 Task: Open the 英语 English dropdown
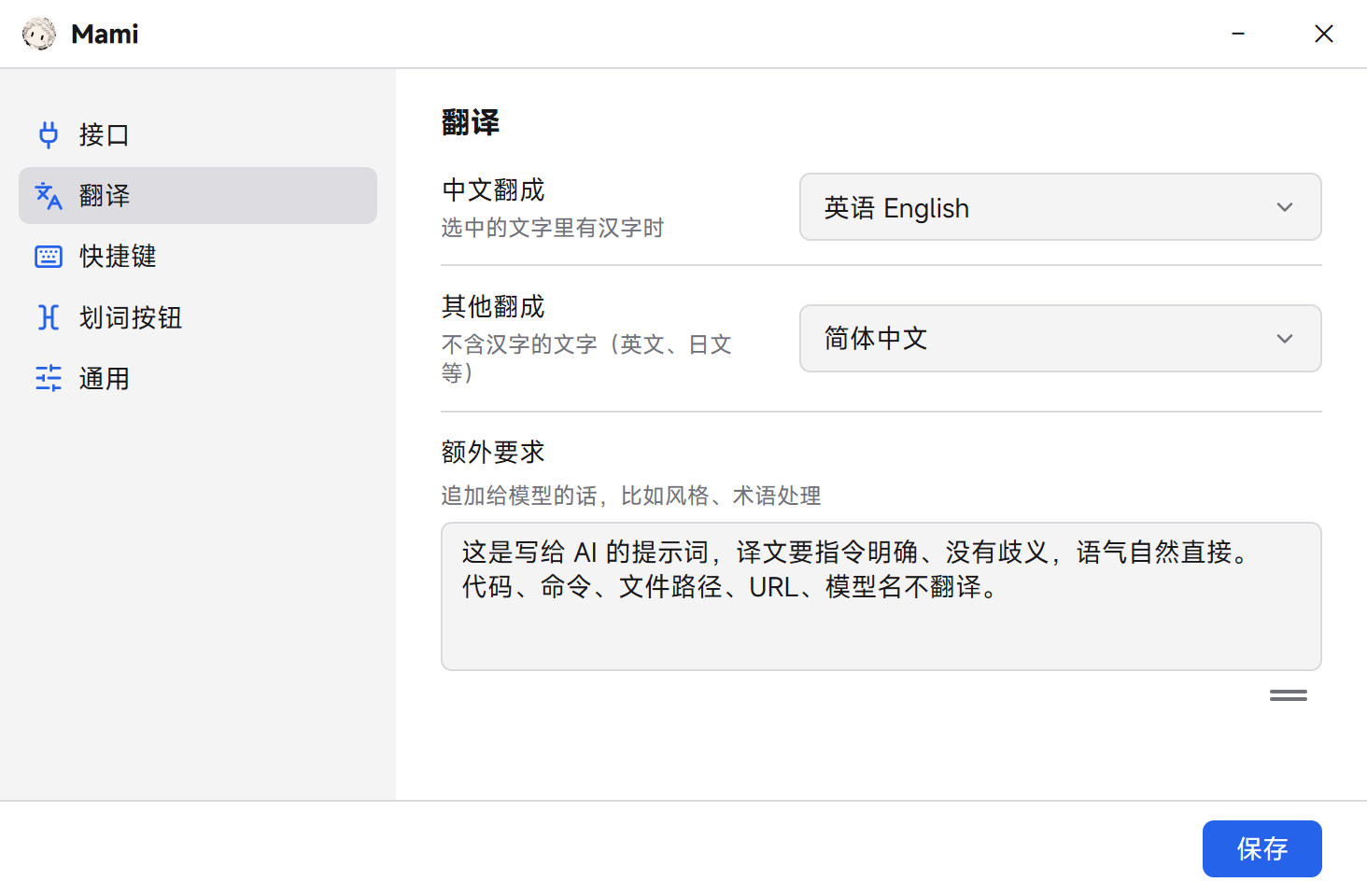[x=1061, y=207]
